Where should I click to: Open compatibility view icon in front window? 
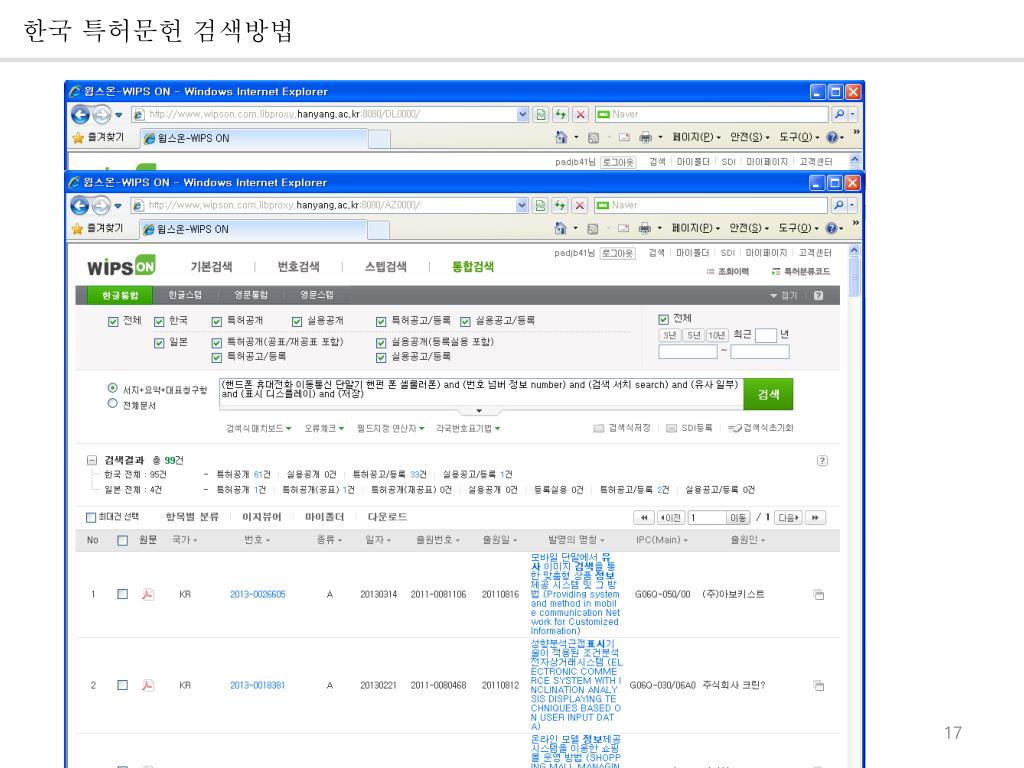click(540, 205)
